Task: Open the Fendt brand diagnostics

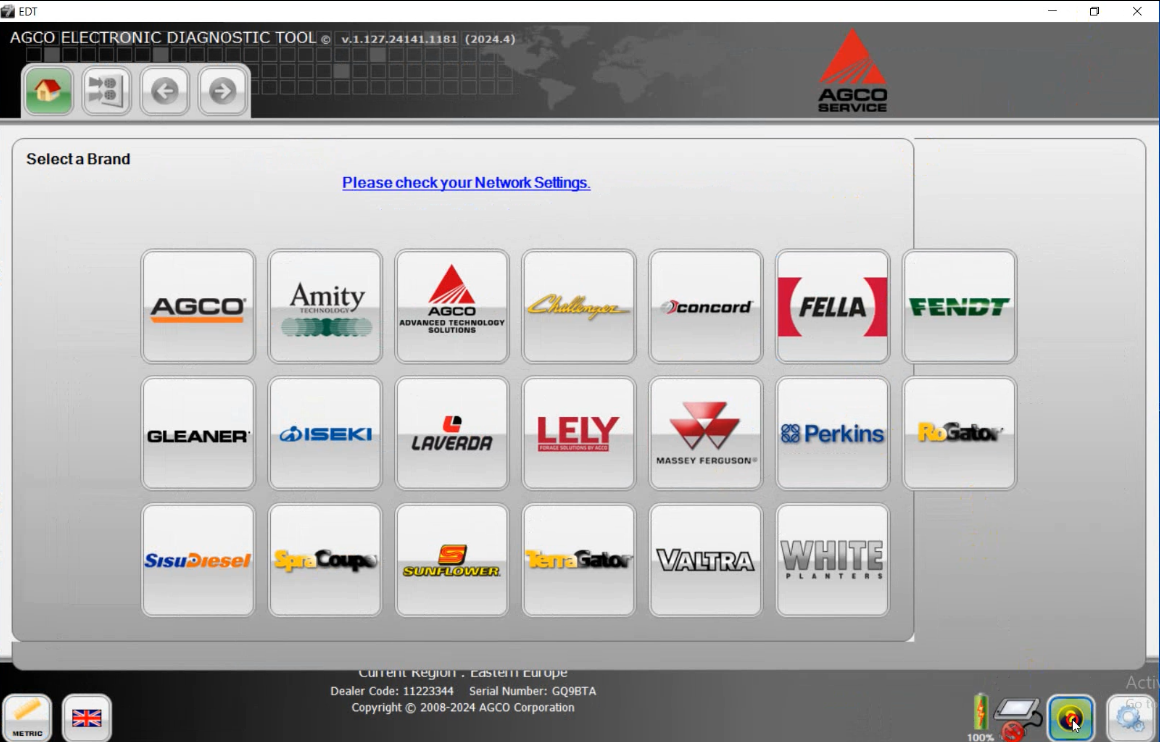Action: tap(959, 306)
